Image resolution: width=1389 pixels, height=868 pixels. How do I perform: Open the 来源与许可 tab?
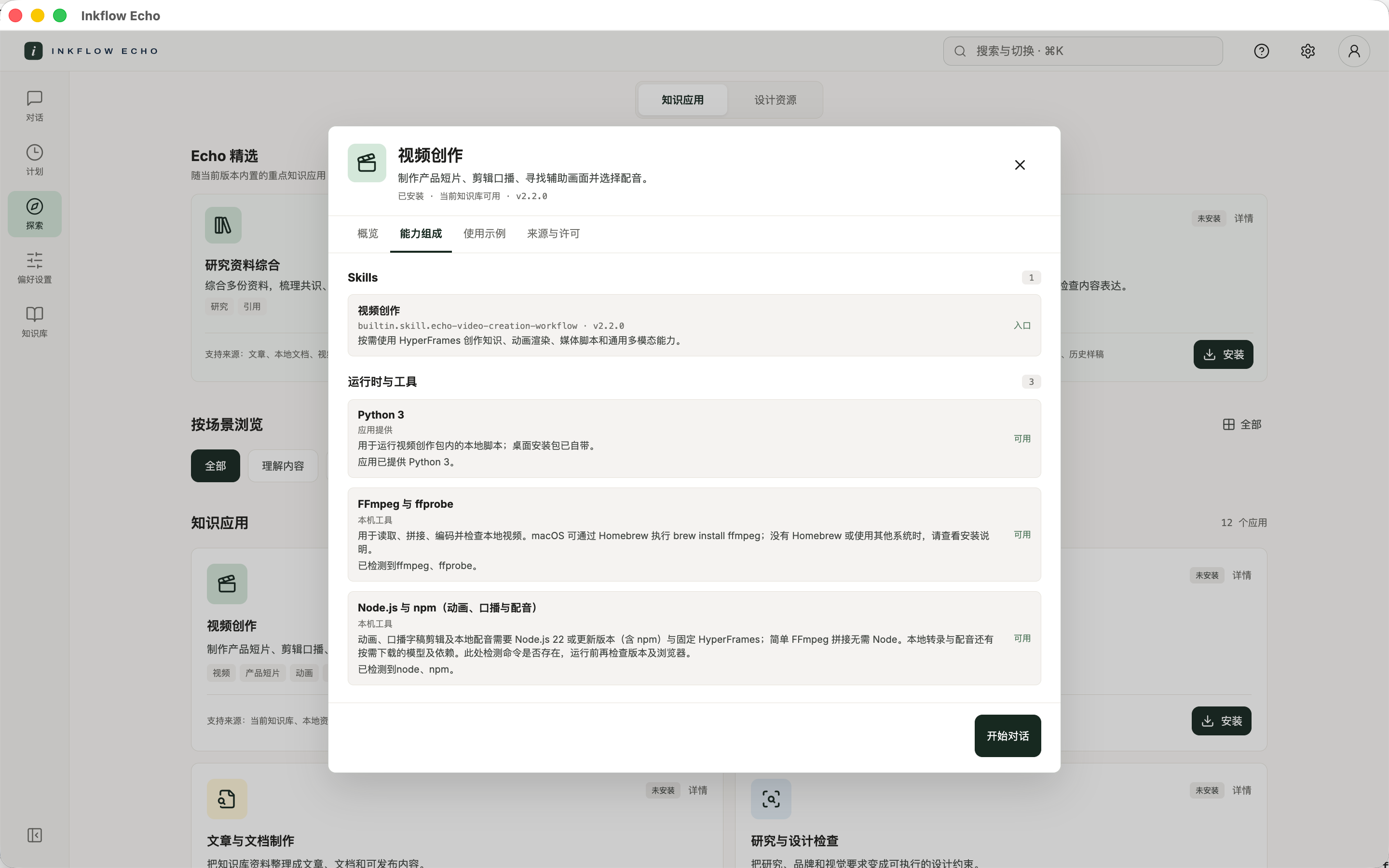point(553,234)
